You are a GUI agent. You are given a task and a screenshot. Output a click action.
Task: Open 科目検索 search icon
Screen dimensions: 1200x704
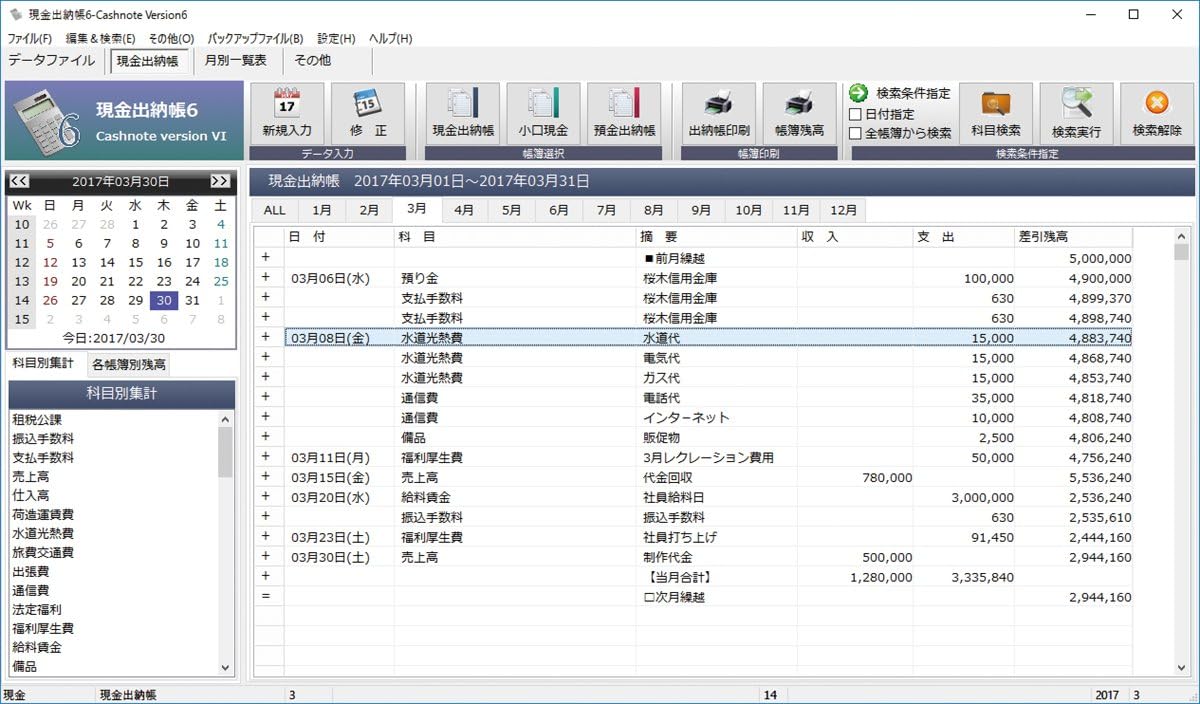996,104
